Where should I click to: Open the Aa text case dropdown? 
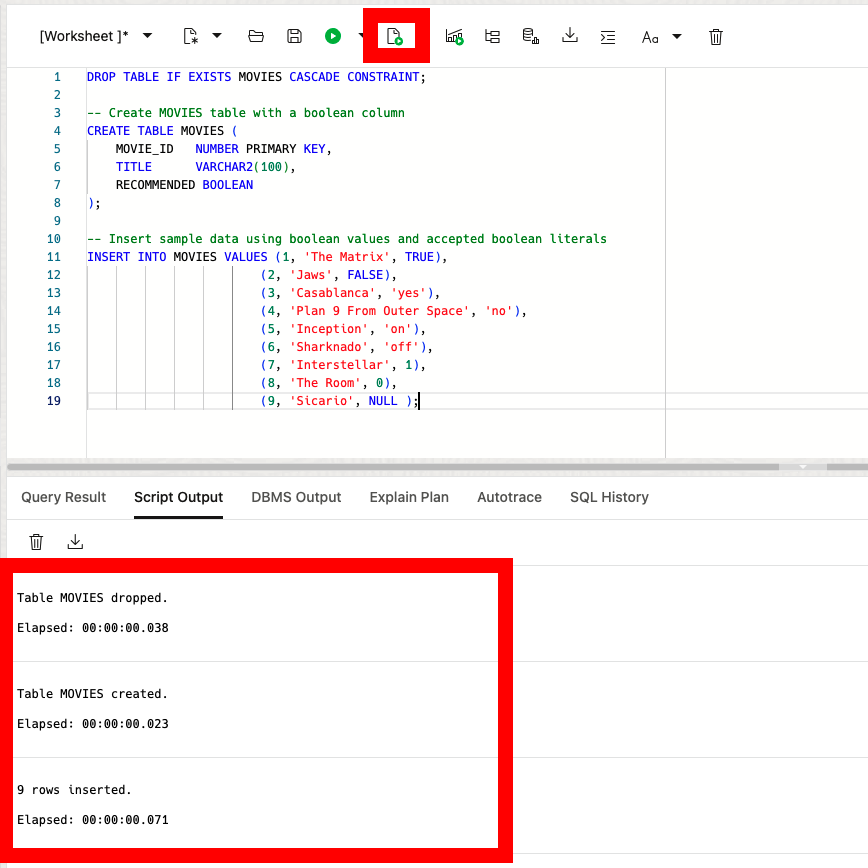677,37
